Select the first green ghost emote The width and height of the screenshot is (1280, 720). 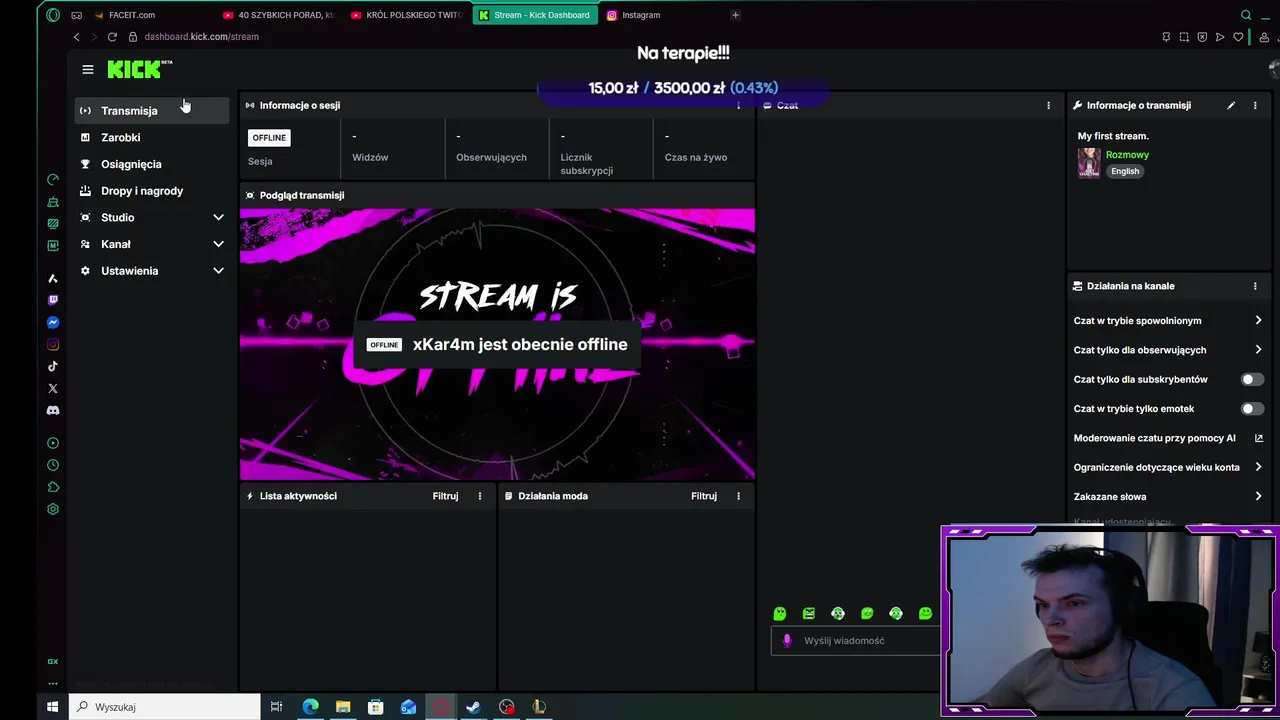click(x=780, y=613)
